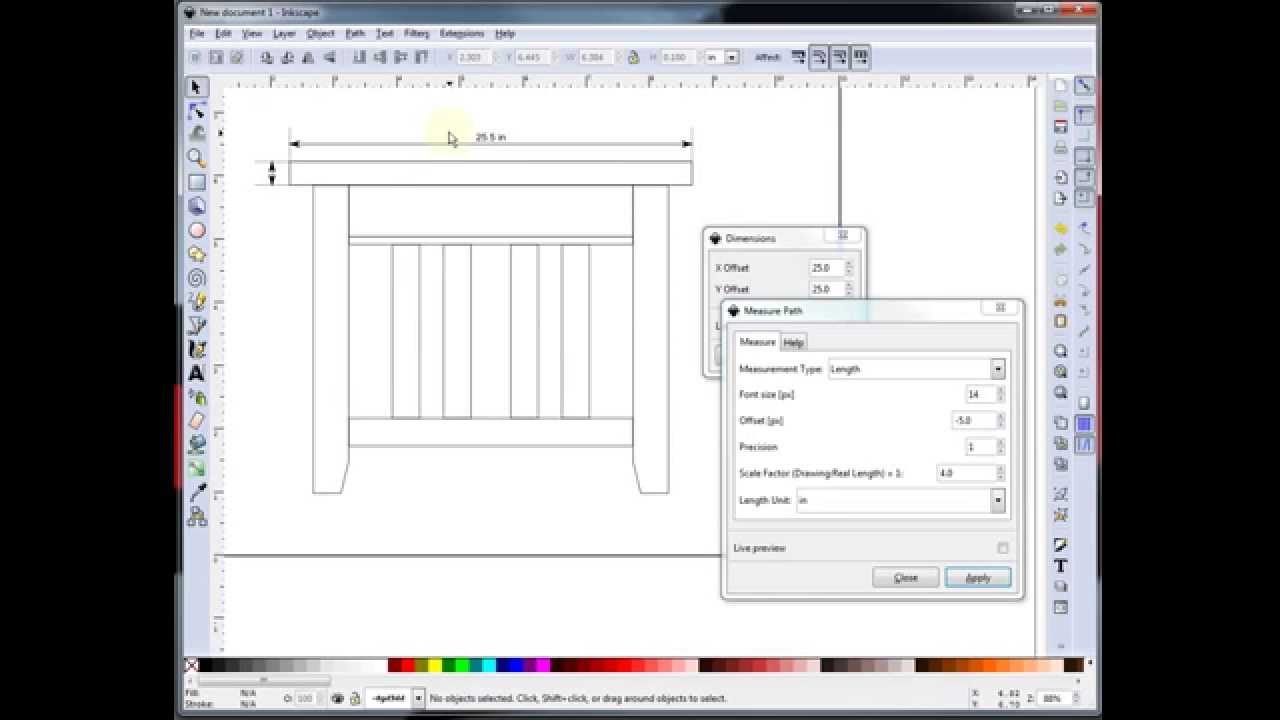The width and height of the screenshot is (1280, 720).
Task: Click the Close button in Measure Path
Action: click(x=906, y=578)
